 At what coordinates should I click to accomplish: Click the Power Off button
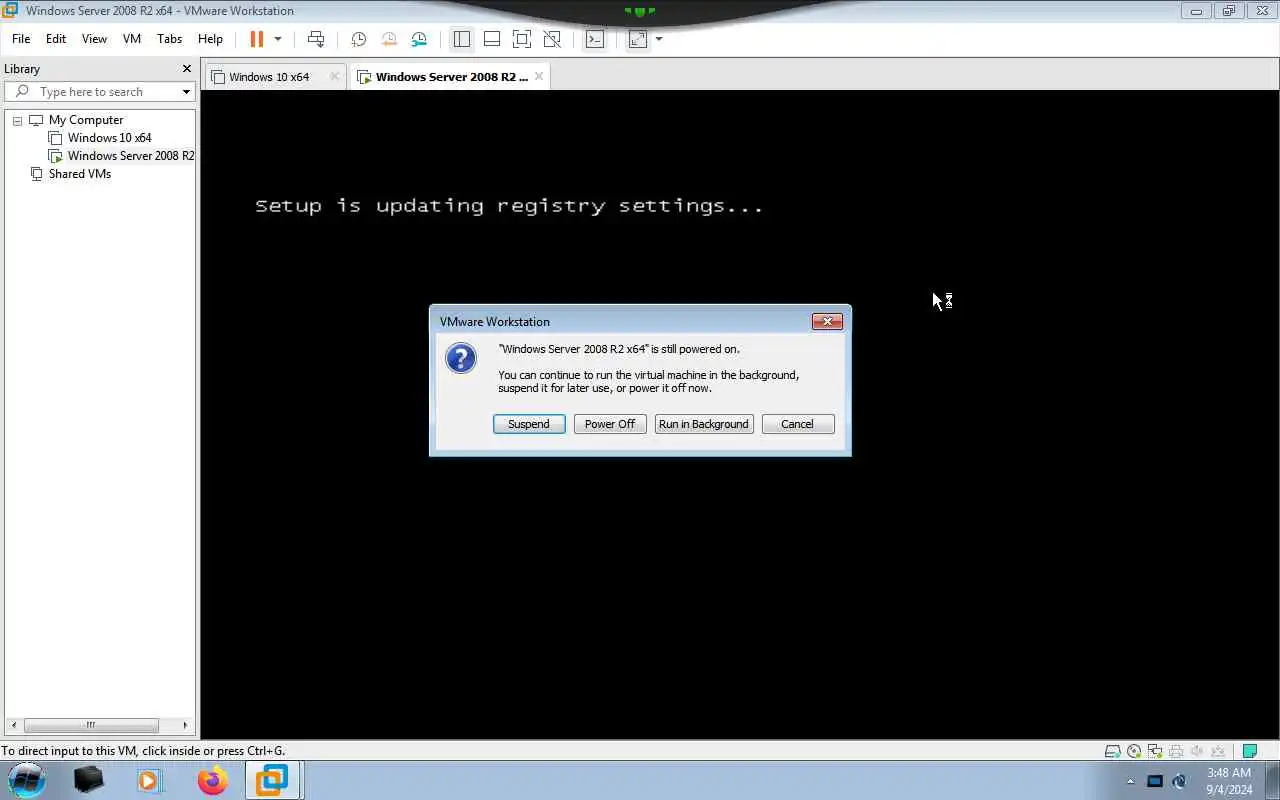coord(610,424)
